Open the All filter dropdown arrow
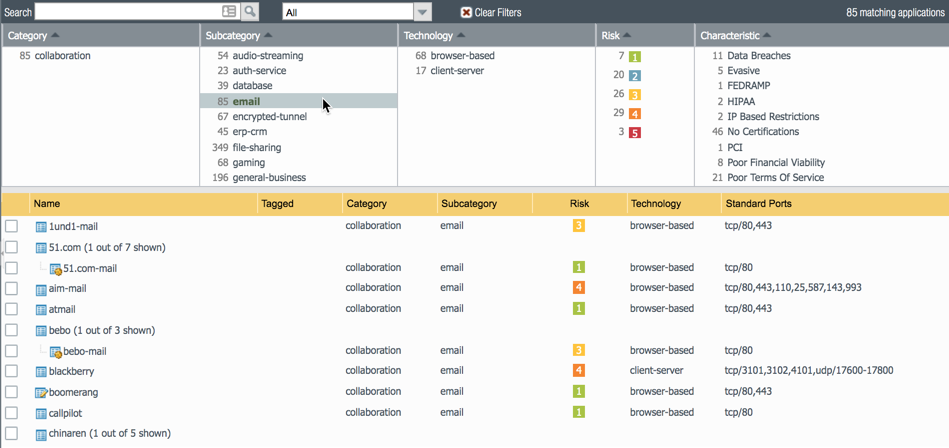The height and width of the screenshot is (448, 949). click(x=423, y=12)
